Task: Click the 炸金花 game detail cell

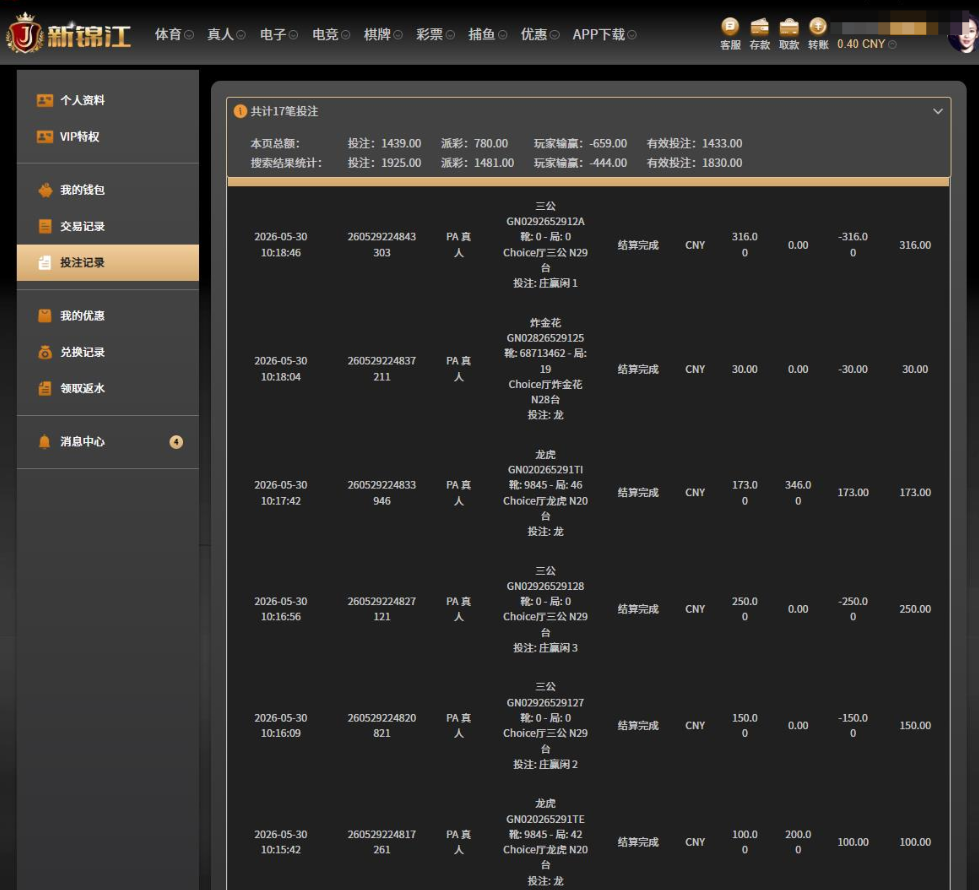Action: 545,368
